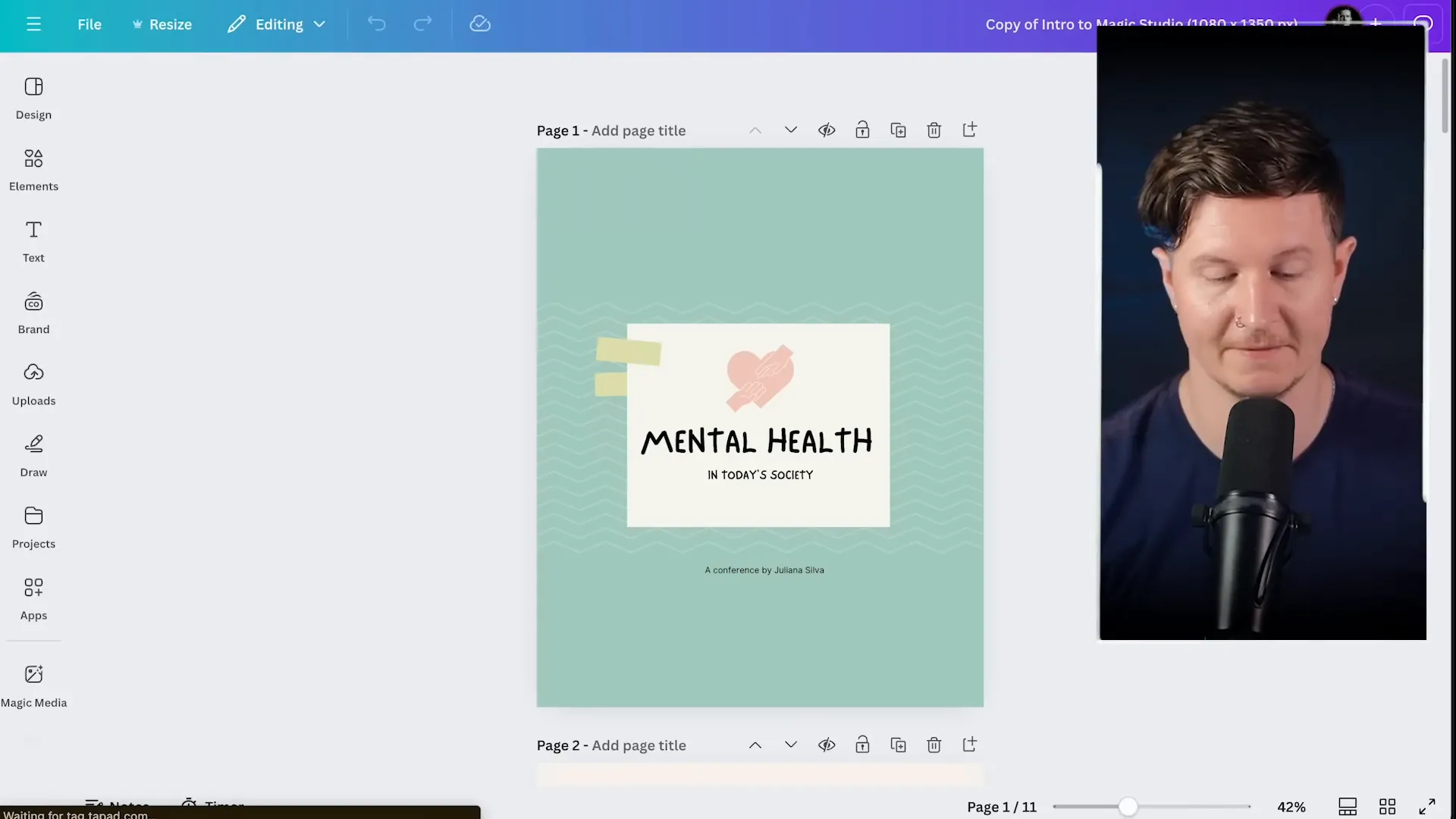Viewport: 1456px width, 819px height.
Task: Lock Page 1
Action: [x=862, y=130]
